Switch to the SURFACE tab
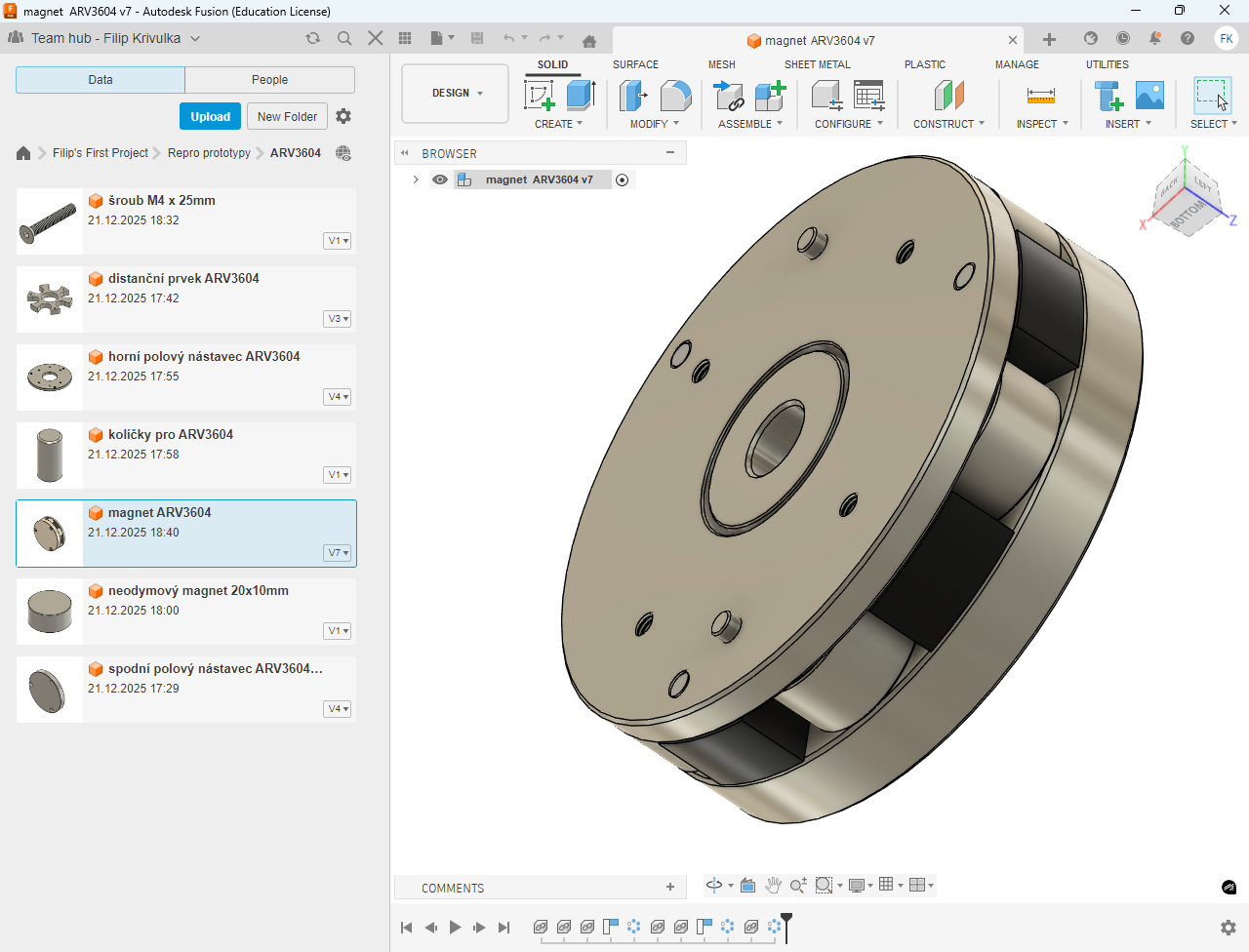The image size is (1249, 952). pos(635,64)
